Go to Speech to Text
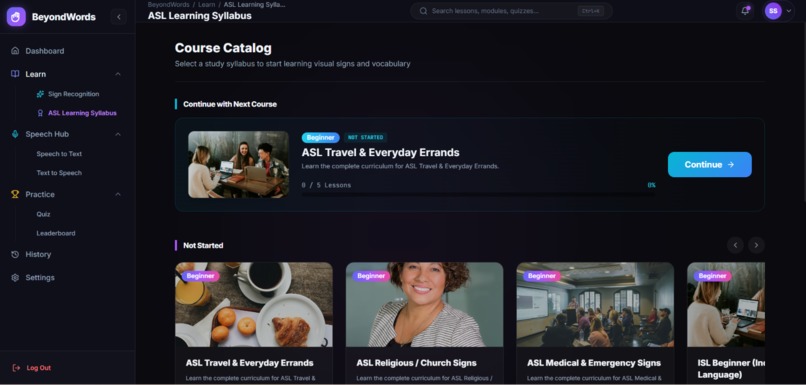The height and width of the screenshot is (385, 806). [x=59, y=154]
